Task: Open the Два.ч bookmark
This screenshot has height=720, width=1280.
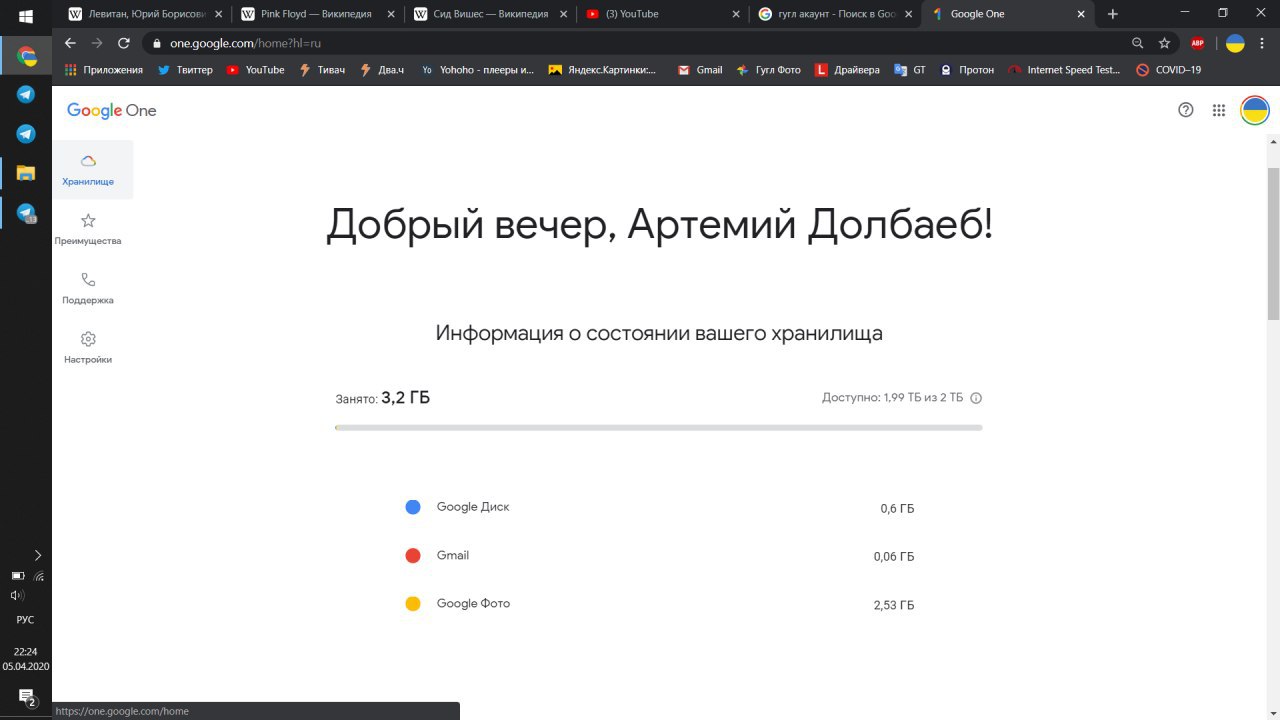Action: tap(381, 70)
